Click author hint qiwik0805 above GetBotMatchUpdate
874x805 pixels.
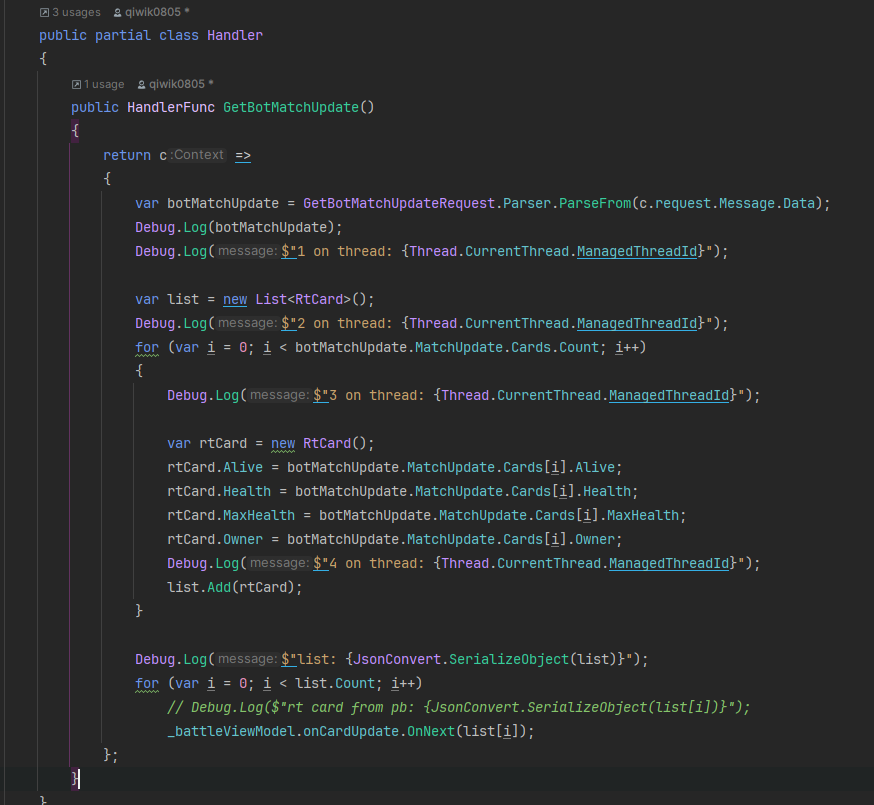pos(177,84)
